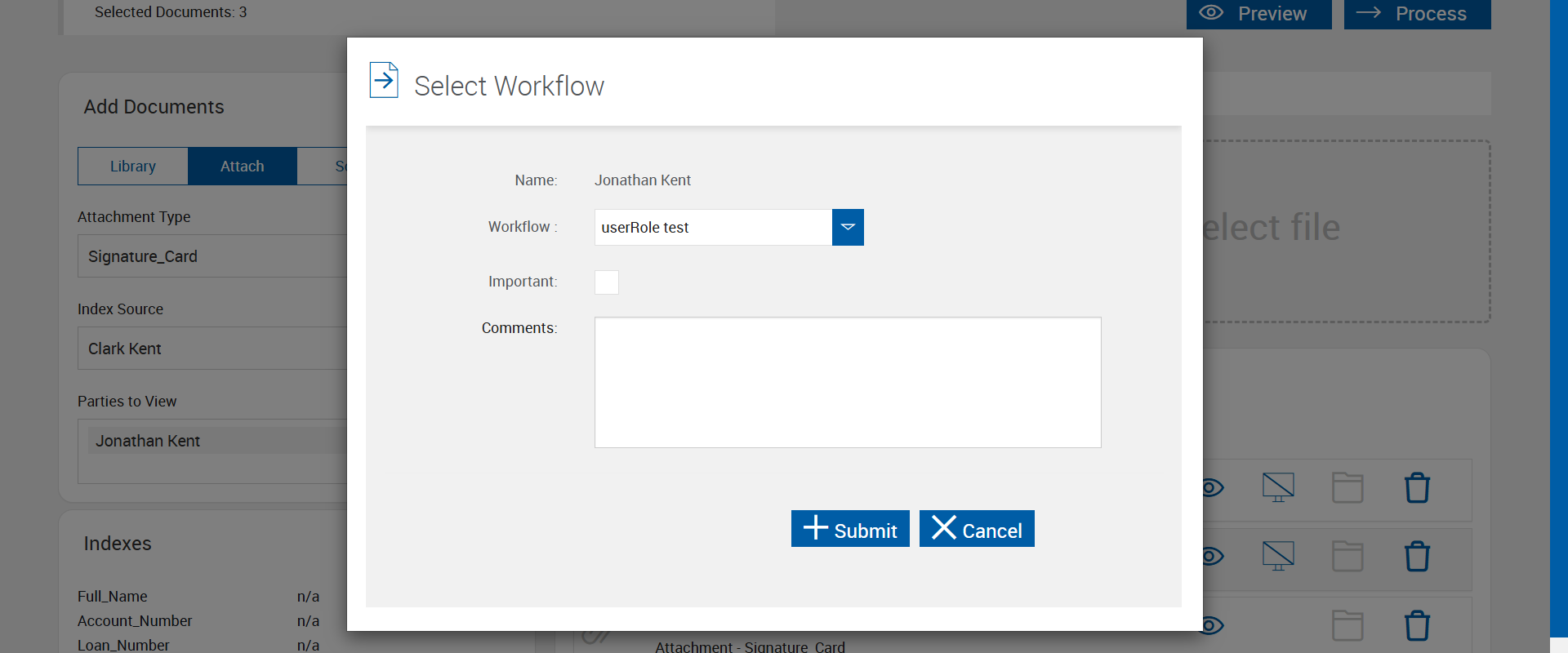The height and width of the screenshot is (653, 1568).
Task: Click the trash icon in the third document row
Action: click(1417, 626)
